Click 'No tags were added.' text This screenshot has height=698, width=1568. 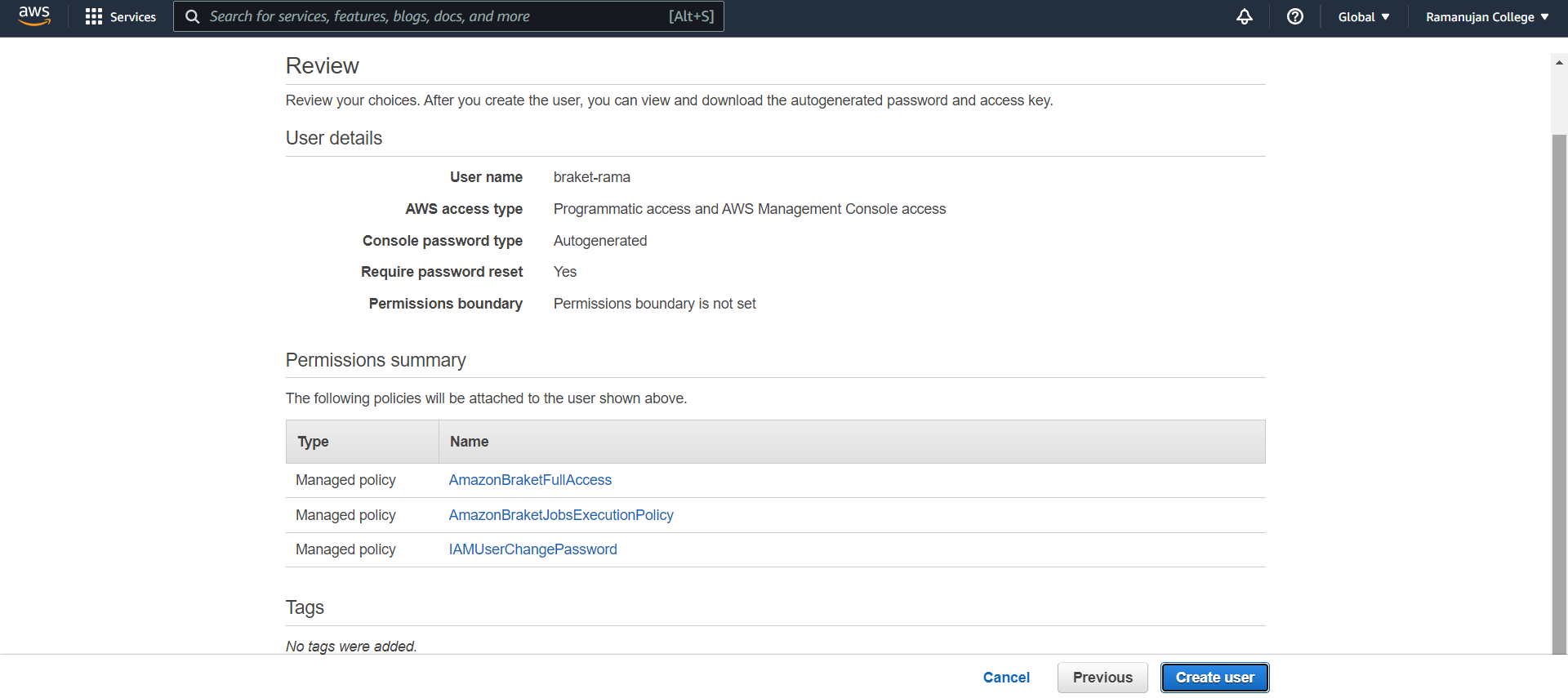tap(351, 647)
